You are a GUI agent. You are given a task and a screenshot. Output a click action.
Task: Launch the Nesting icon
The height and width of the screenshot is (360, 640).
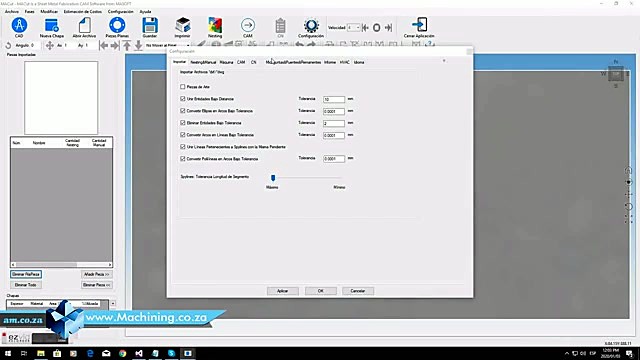pyautogui.click(x=215, y=25)
